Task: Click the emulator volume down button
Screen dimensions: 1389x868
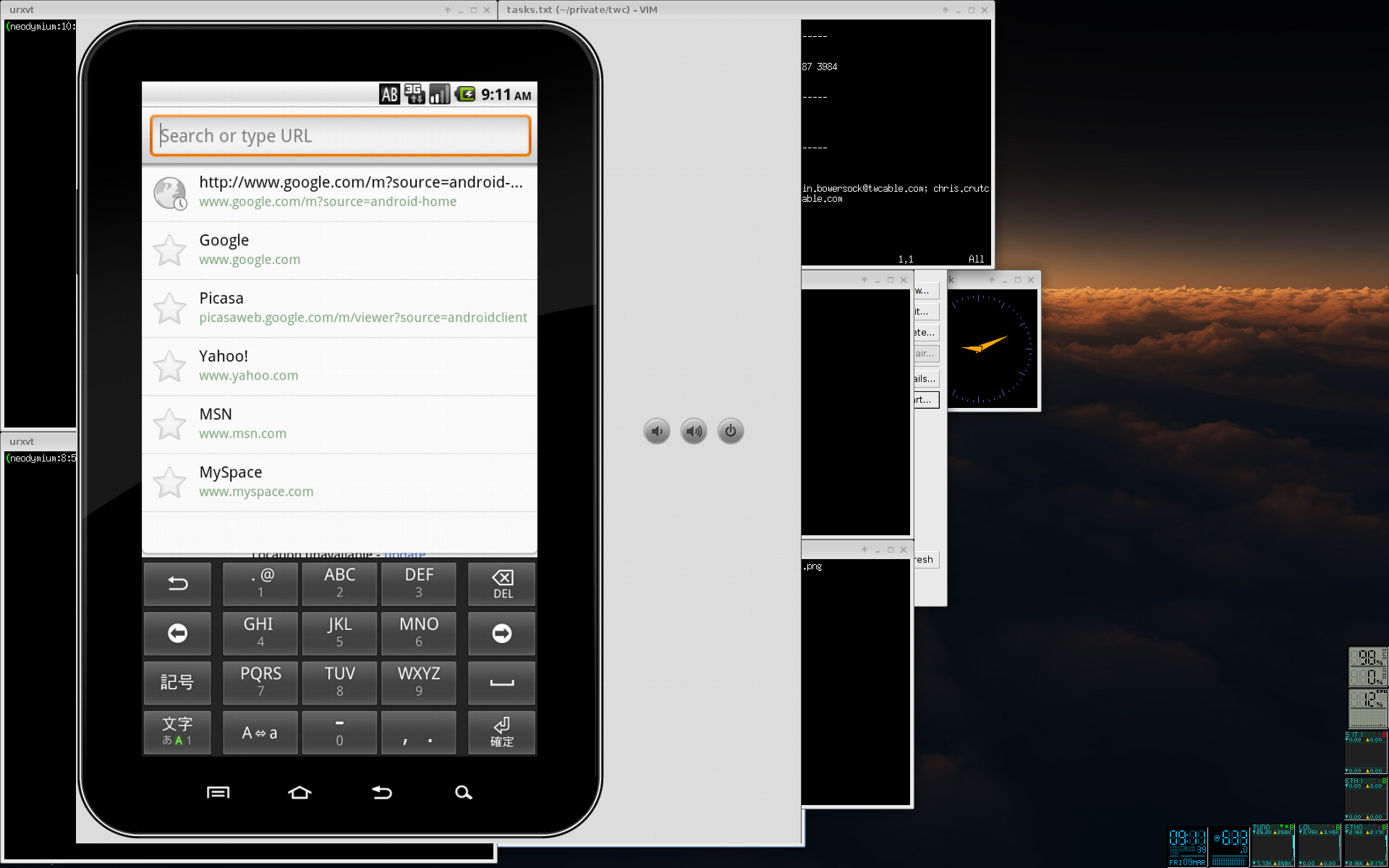Action: (657, 432)
